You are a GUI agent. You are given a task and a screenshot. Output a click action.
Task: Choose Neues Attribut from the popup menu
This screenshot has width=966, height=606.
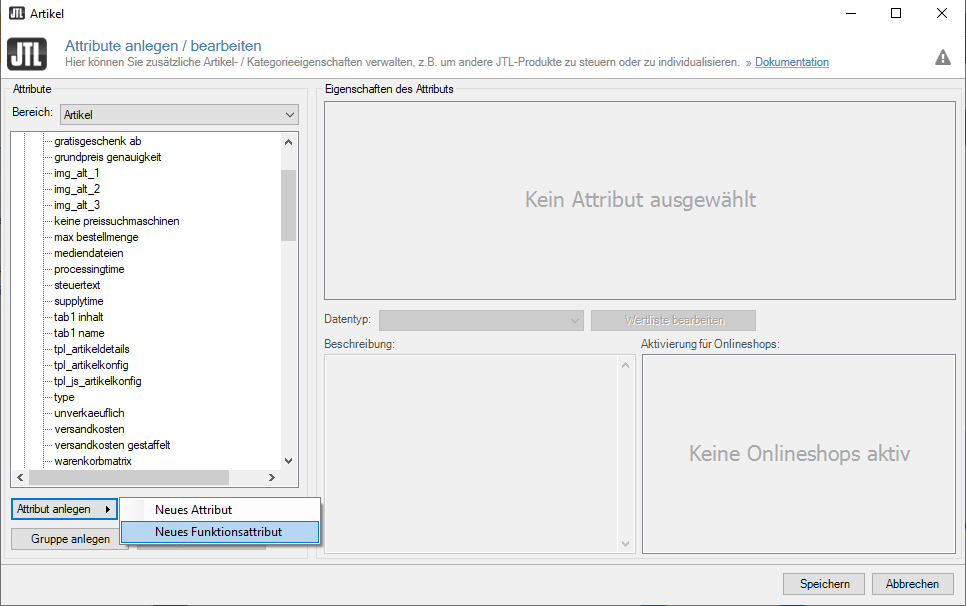tap(220, 510)
